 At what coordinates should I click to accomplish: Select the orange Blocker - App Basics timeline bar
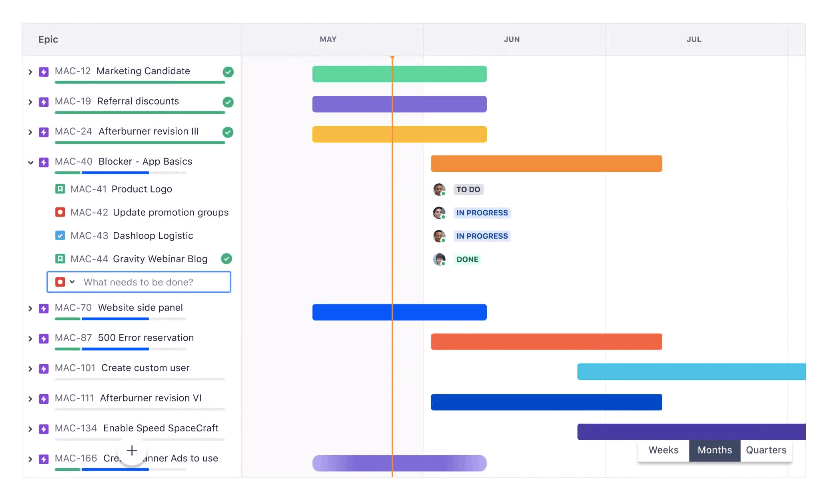pyautogui.click(x=546, y=163)
